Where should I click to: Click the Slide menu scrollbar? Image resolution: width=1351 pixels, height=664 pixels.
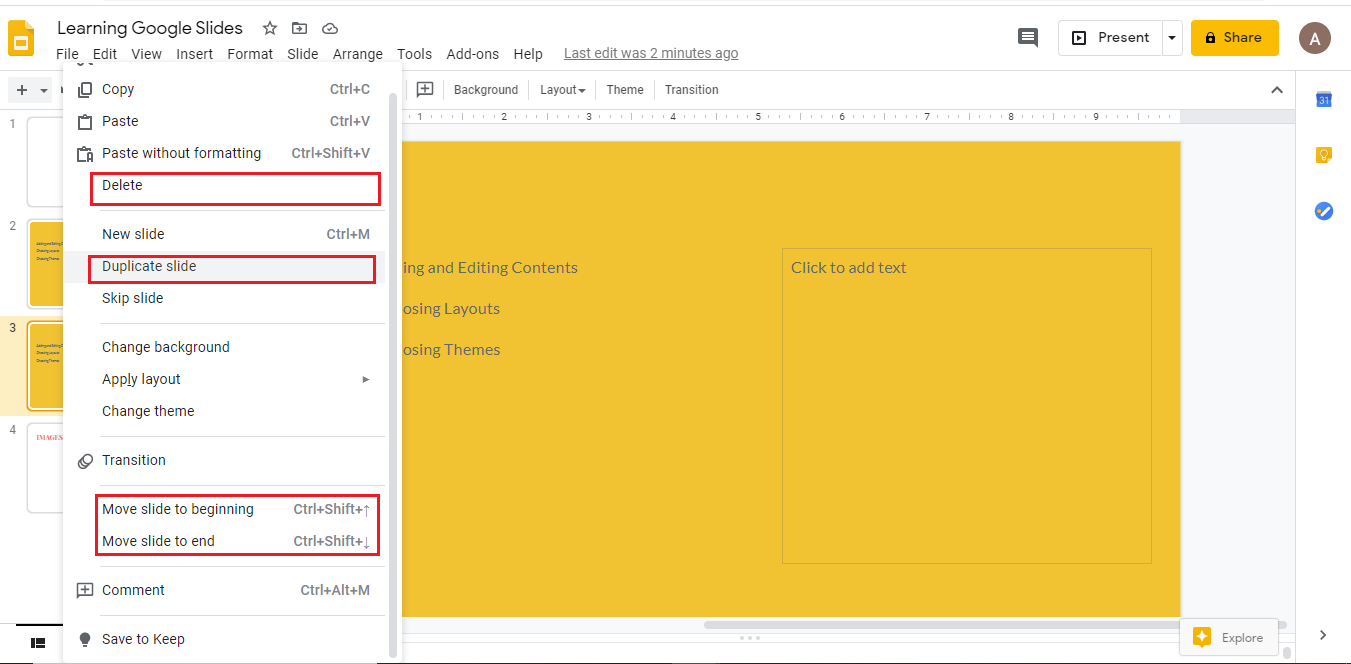pyautogui.click(x=393, y=375)
